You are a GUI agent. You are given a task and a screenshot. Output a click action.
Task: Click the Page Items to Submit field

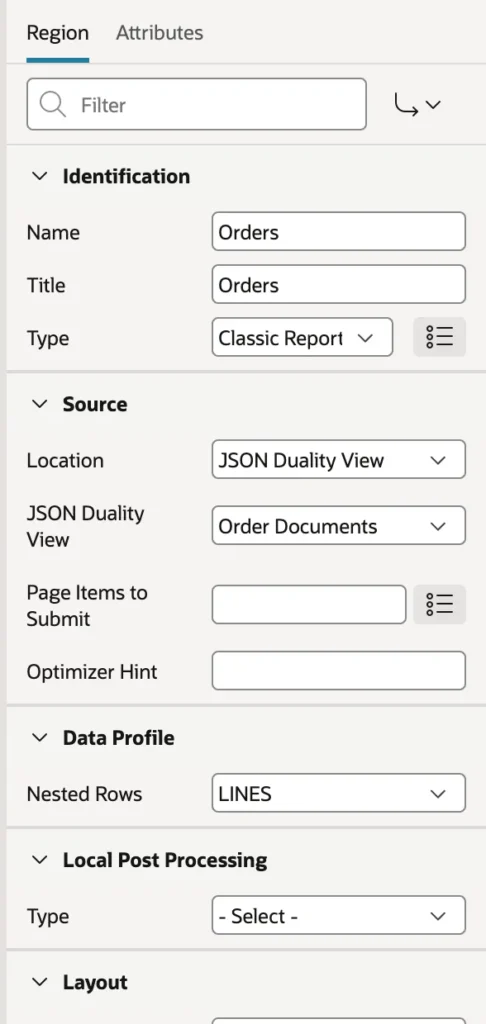309,605
